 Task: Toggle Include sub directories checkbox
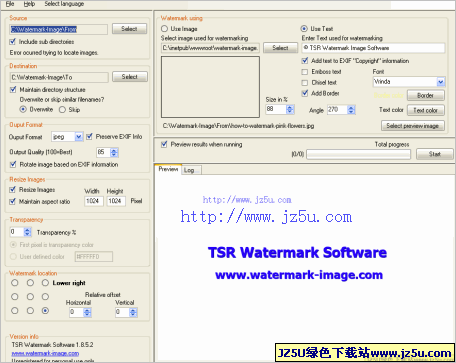coord(13,42)
